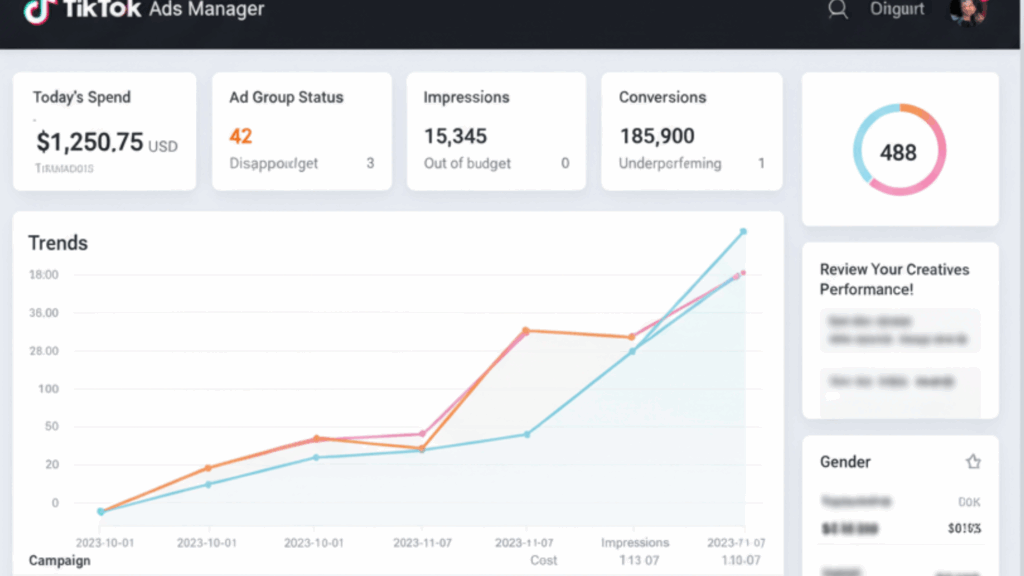
Task: Click the Trends chart heading
Action: [x=58, y=243]
